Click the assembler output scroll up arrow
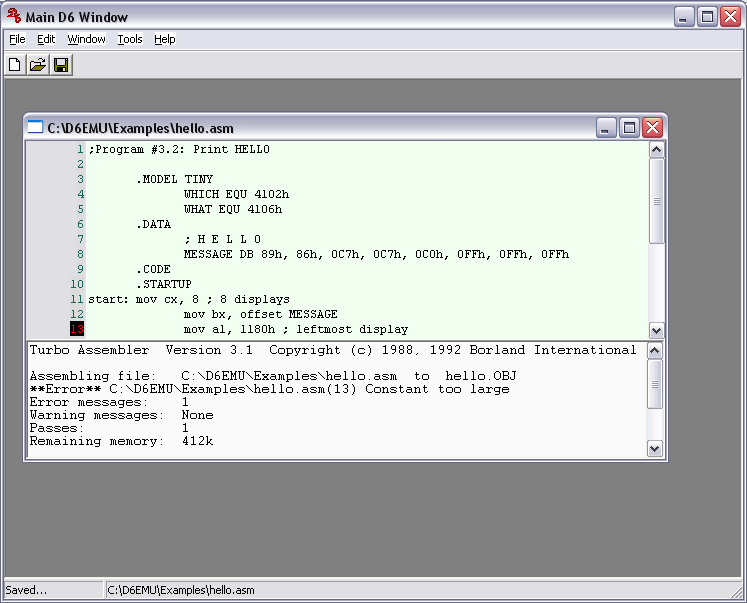 tap(655, 351)
